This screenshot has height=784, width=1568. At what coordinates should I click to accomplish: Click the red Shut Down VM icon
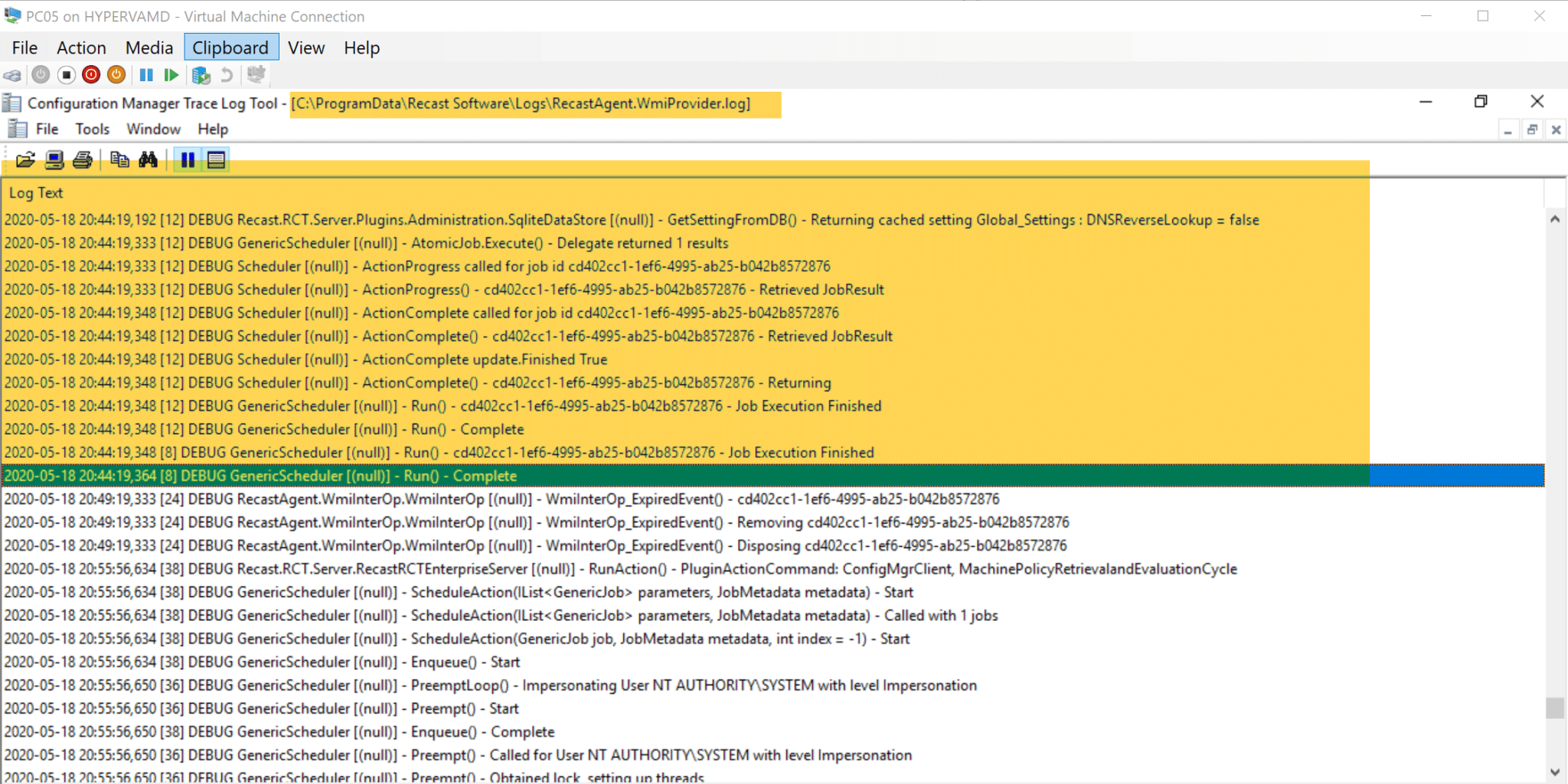(91, 75)
